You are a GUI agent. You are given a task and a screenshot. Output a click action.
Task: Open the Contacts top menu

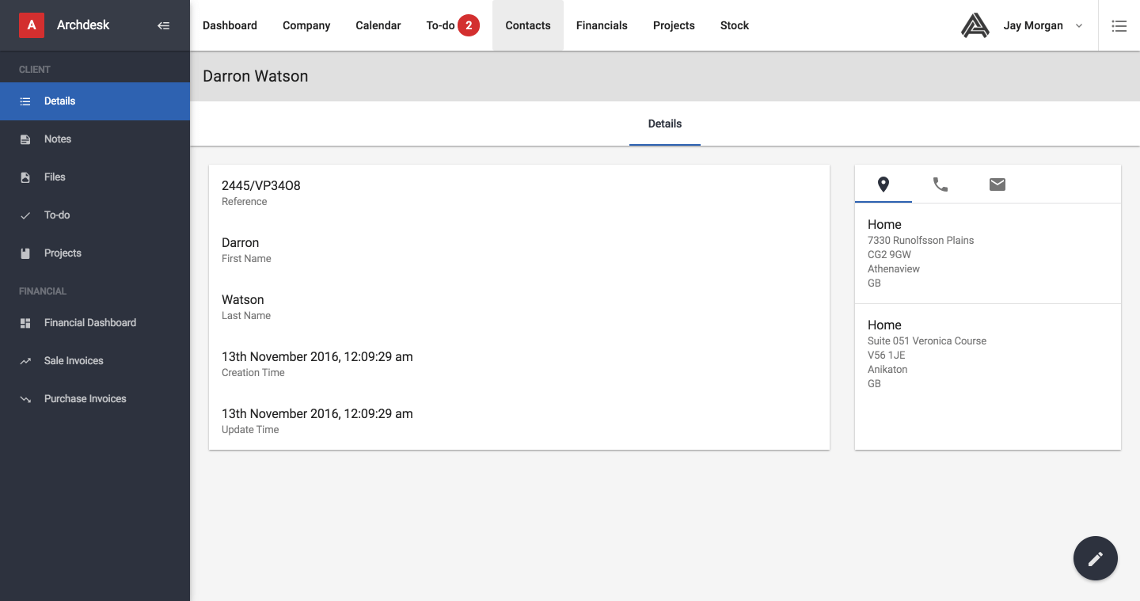point(528,25)
